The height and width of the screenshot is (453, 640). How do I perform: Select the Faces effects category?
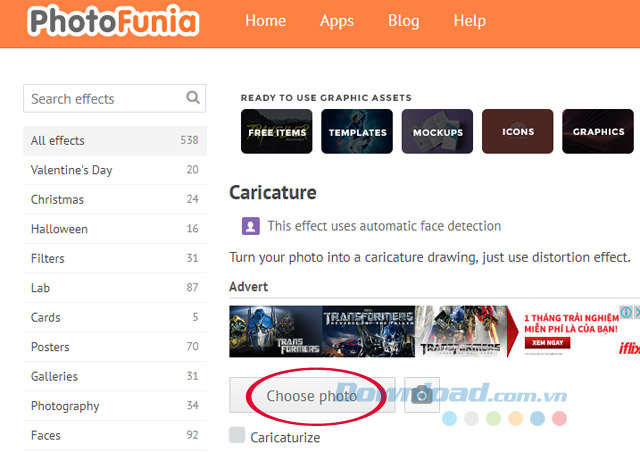(x=46, y=435)
